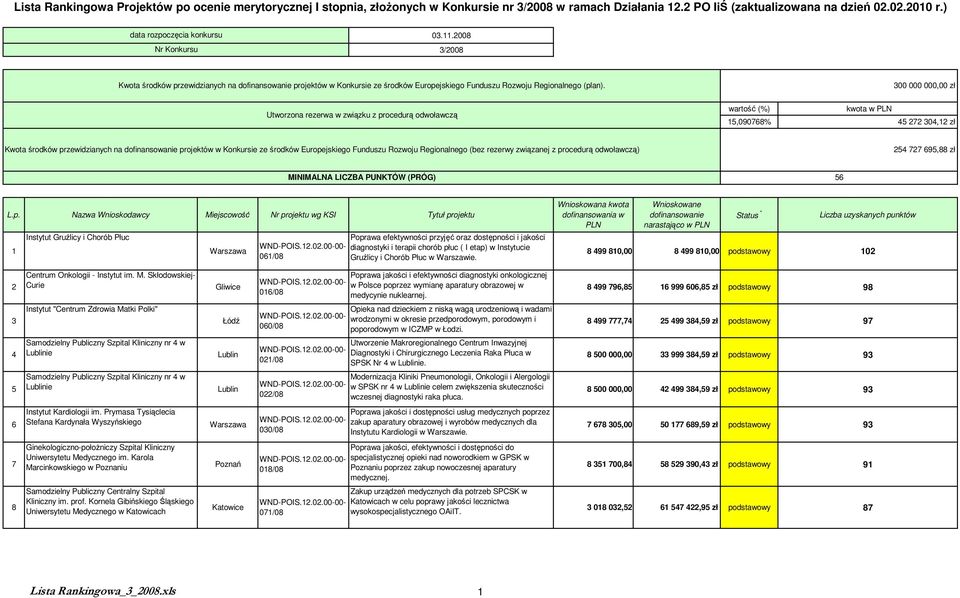Click the footer file name 'Lista Rankingowa_3_2008.xls'
The width and height of the screenshot is (960, 598).
pos(103,591)
